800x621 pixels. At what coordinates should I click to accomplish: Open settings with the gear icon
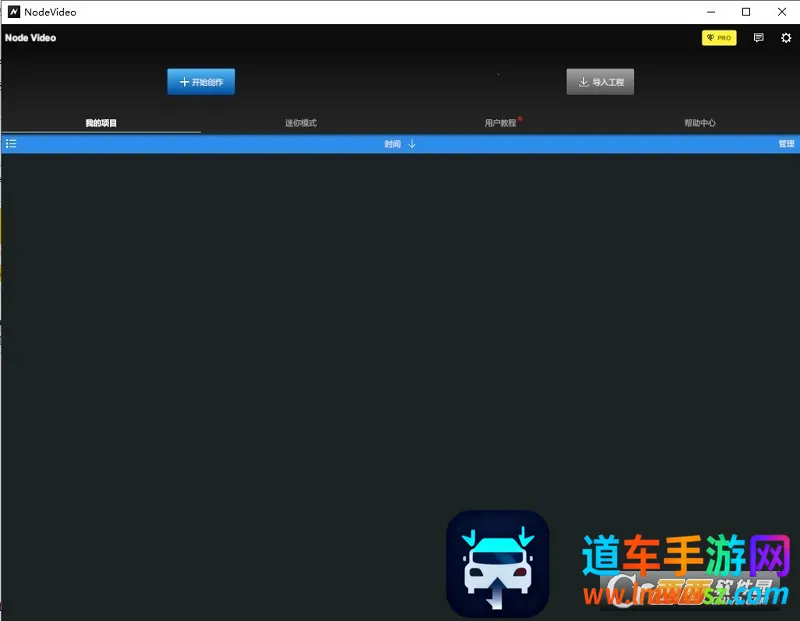pos(786,38)
